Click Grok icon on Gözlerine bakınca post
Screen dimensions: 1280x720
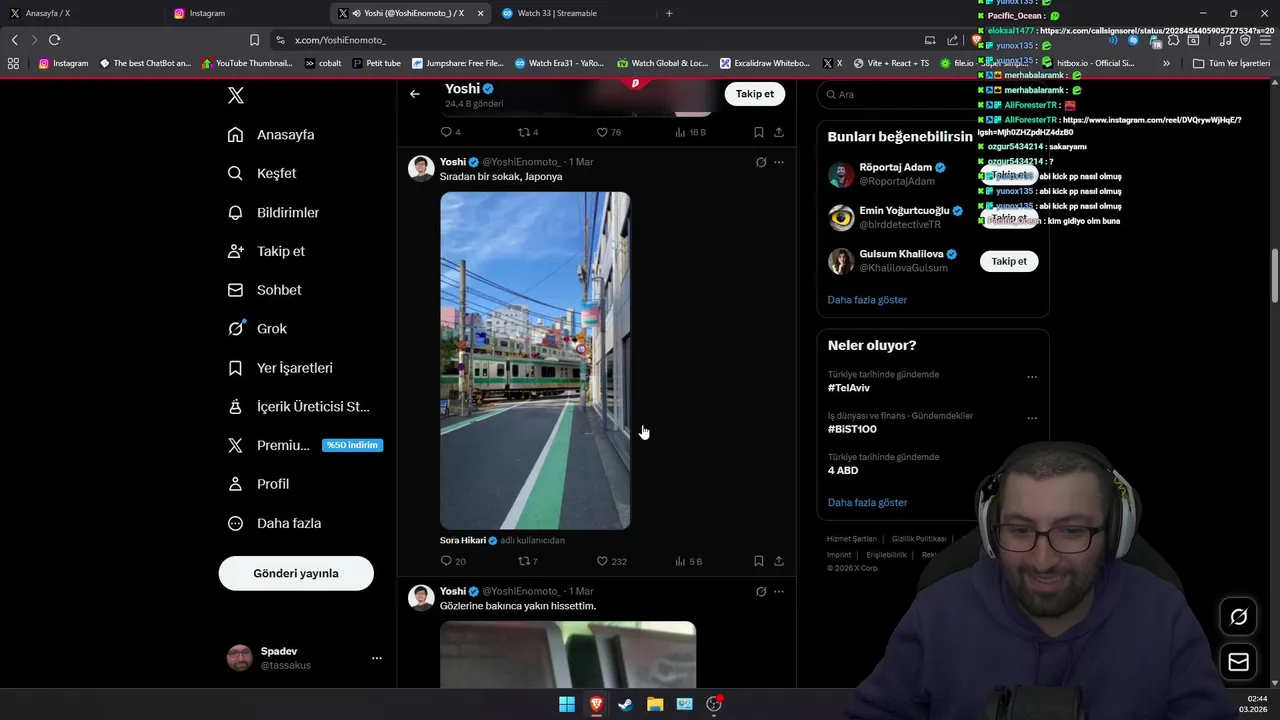coord(761,591)
